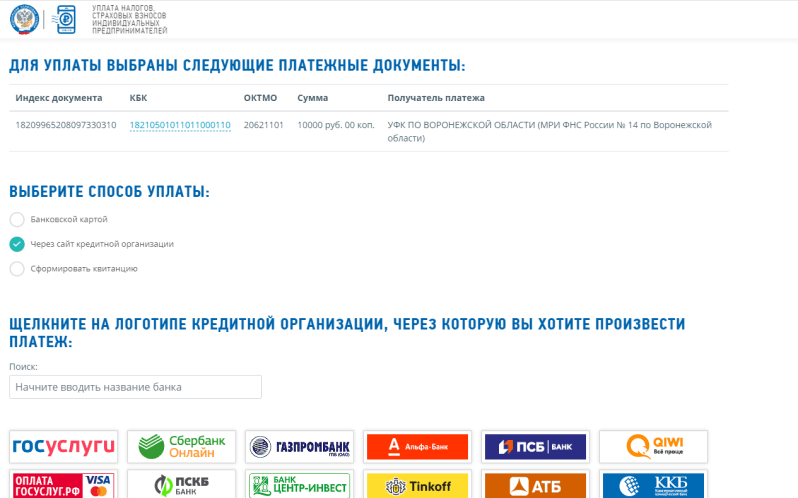The height and width of the screenshot is (498, 798).
Task: Click the Сумма column header
Action: click(312, 98)
